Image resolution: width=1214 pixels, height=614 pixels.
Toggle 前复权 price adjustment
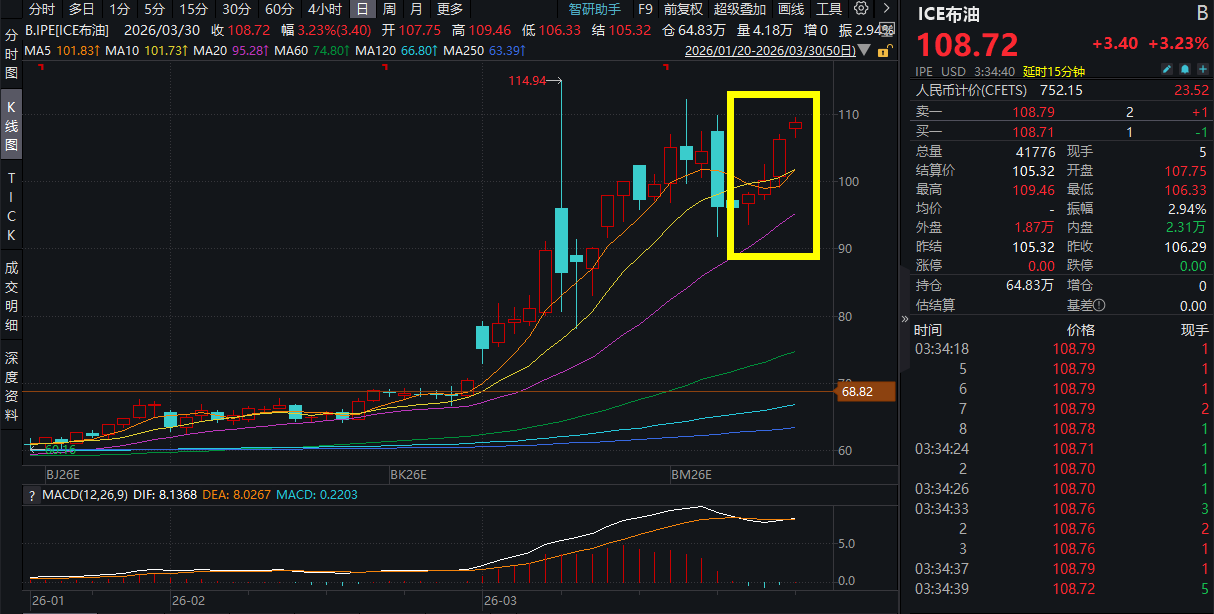681,9
